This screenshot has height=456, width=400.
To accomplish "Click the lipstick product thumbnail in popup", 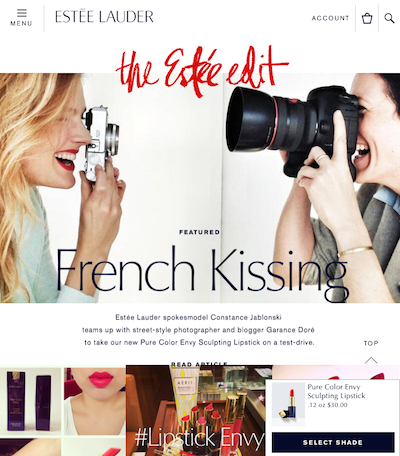I will (288, 404).
